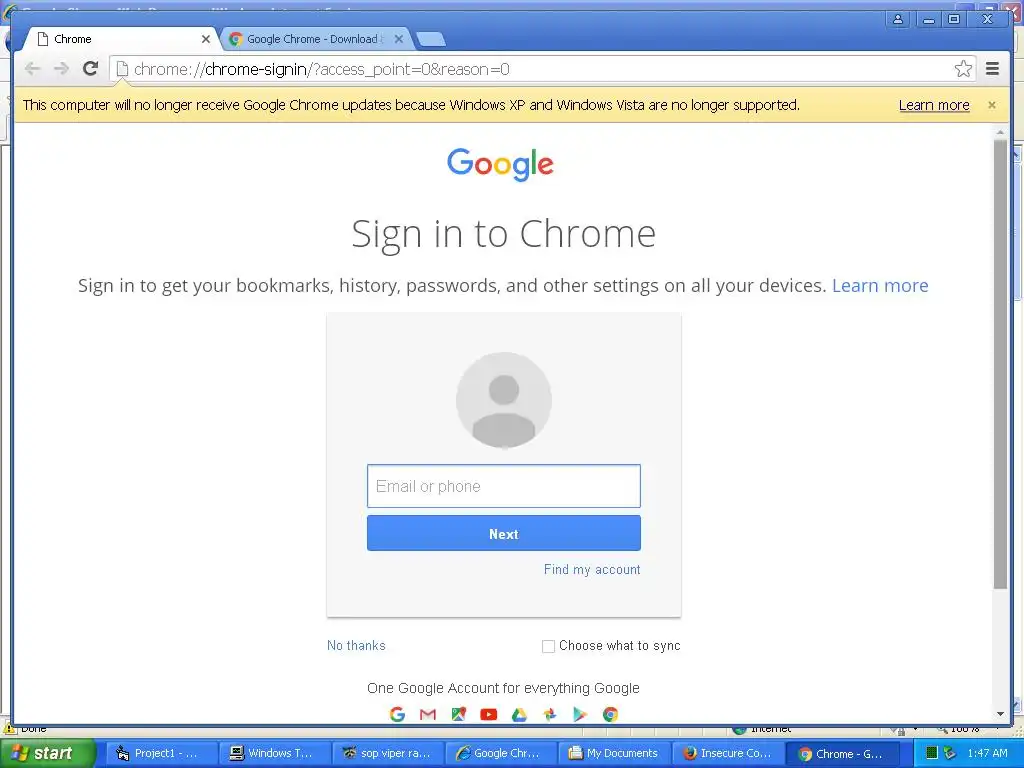Click the Google G service icon
The image size is (1024, 768).
coord(397,714)
